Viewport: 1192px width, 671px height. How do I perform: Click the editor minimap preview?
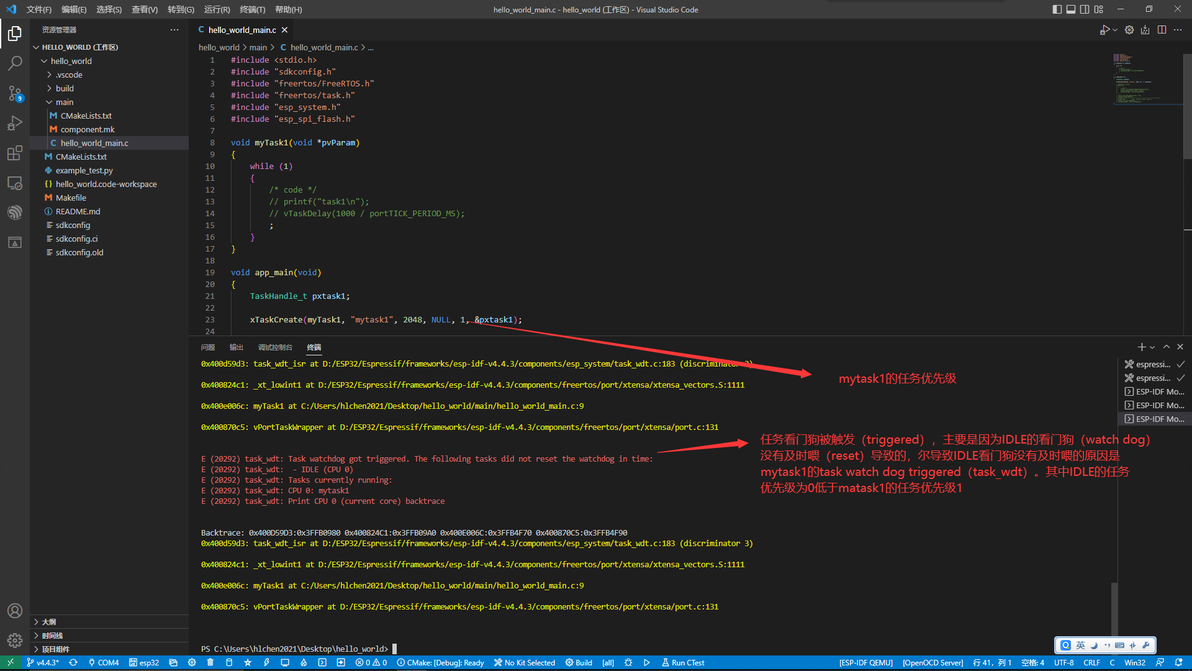click(1145, 80)
